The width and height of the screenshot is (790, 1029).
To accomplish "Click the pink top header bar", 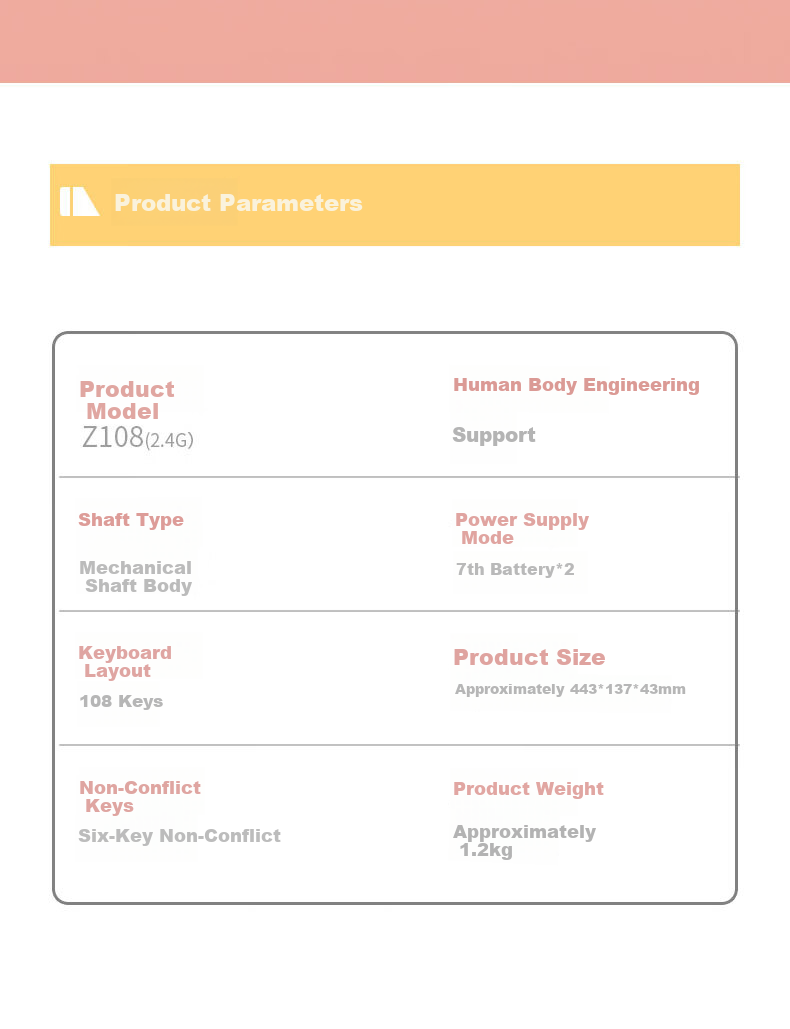I will click(x=395, y=41).
